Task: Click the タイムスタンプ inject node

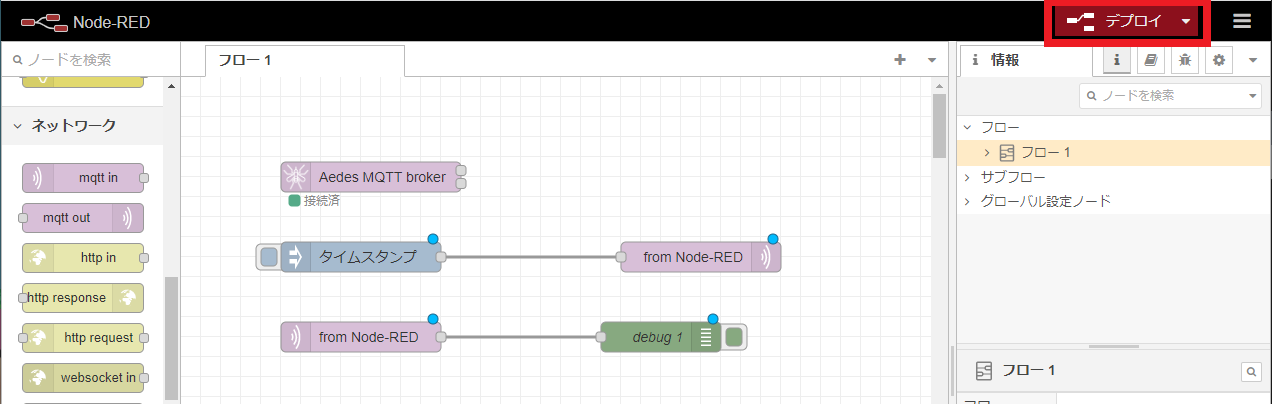Action: pos(361,257)
